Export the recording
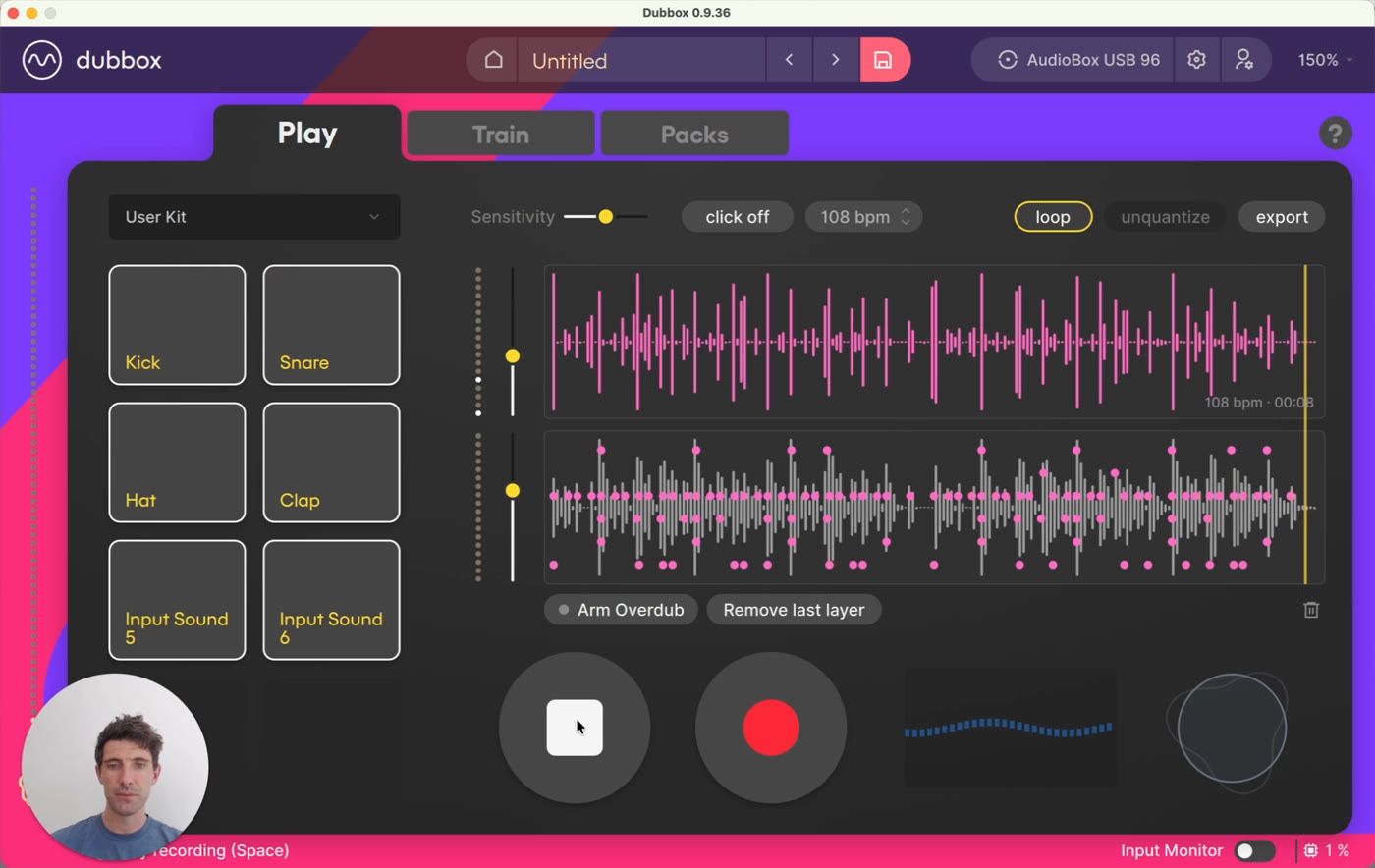 [1282, 217]
